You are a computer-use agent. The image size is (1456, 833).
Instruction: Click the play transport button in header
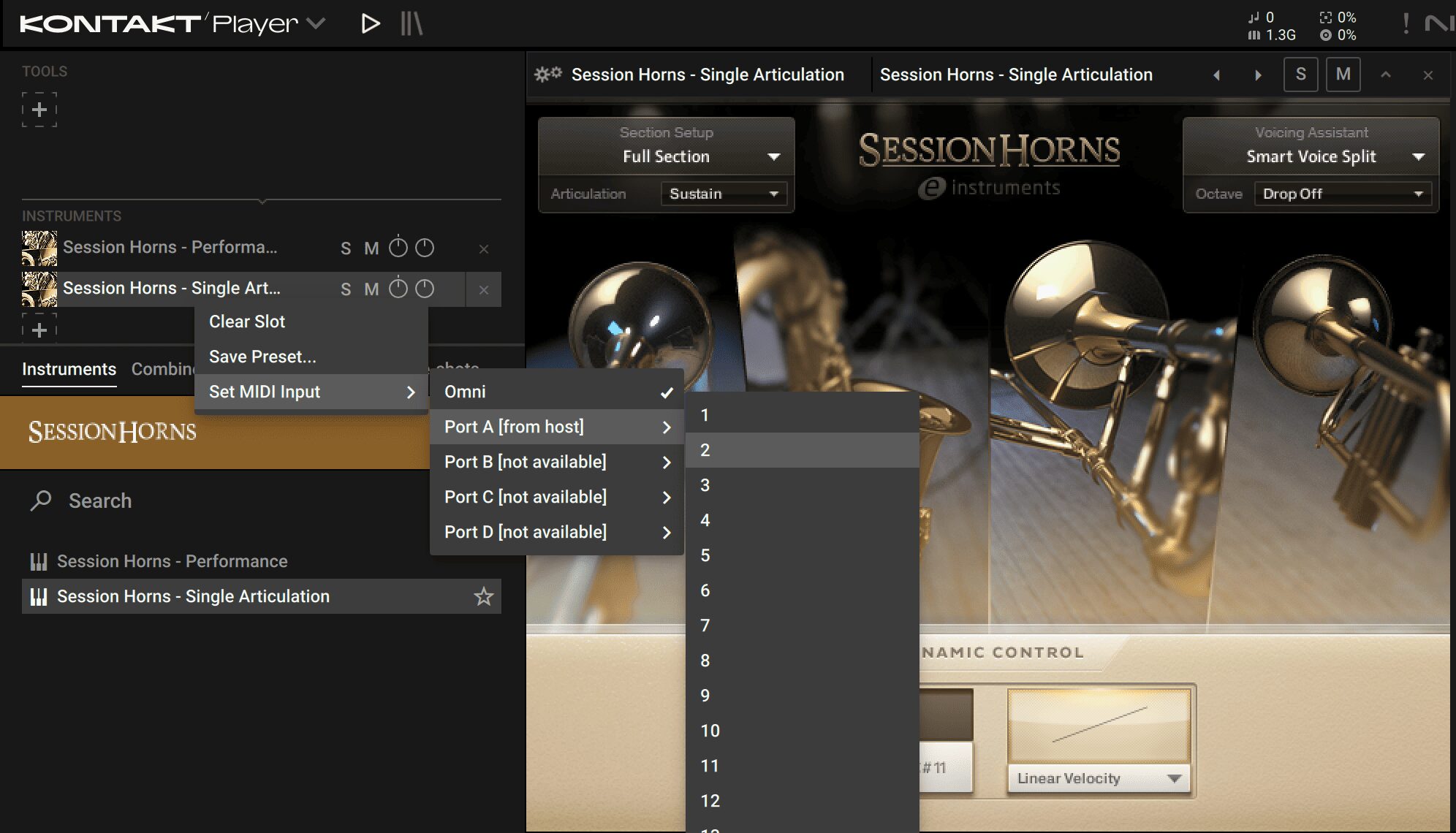pos(371,24)
